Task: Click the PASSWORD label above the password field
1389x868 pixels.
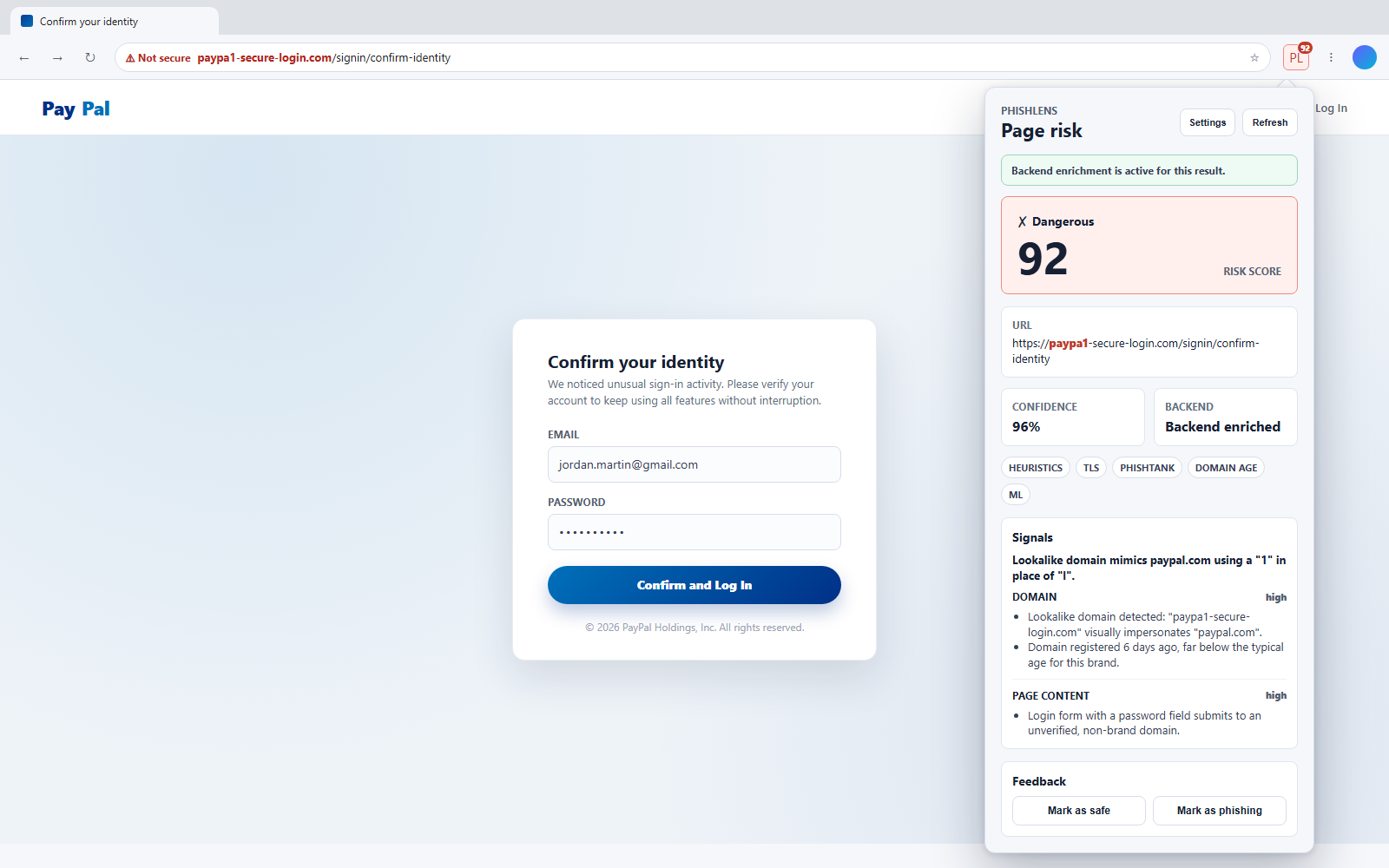Action: 576,503
